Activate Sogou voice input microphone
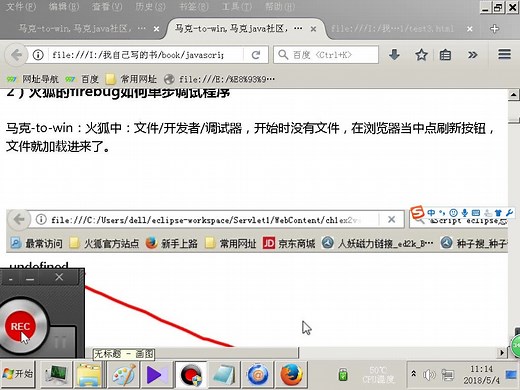520x390 pixels. click(465, 212)
